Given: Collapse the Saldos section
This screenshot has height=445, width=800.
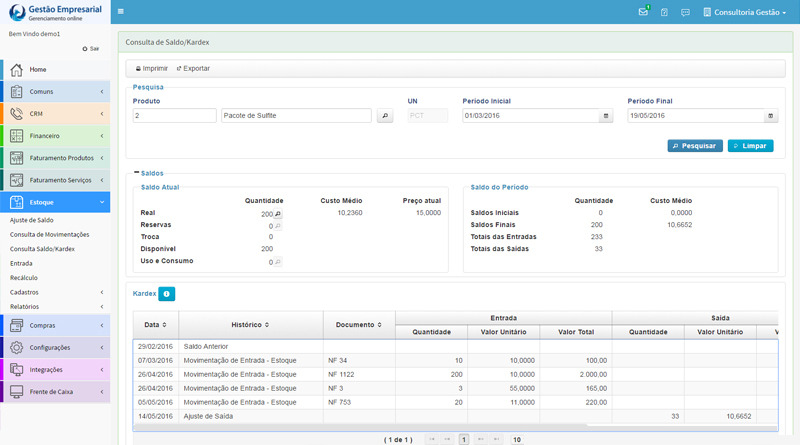Looking at the screenshot, I should pyautogui.click(x=136, y=173).
